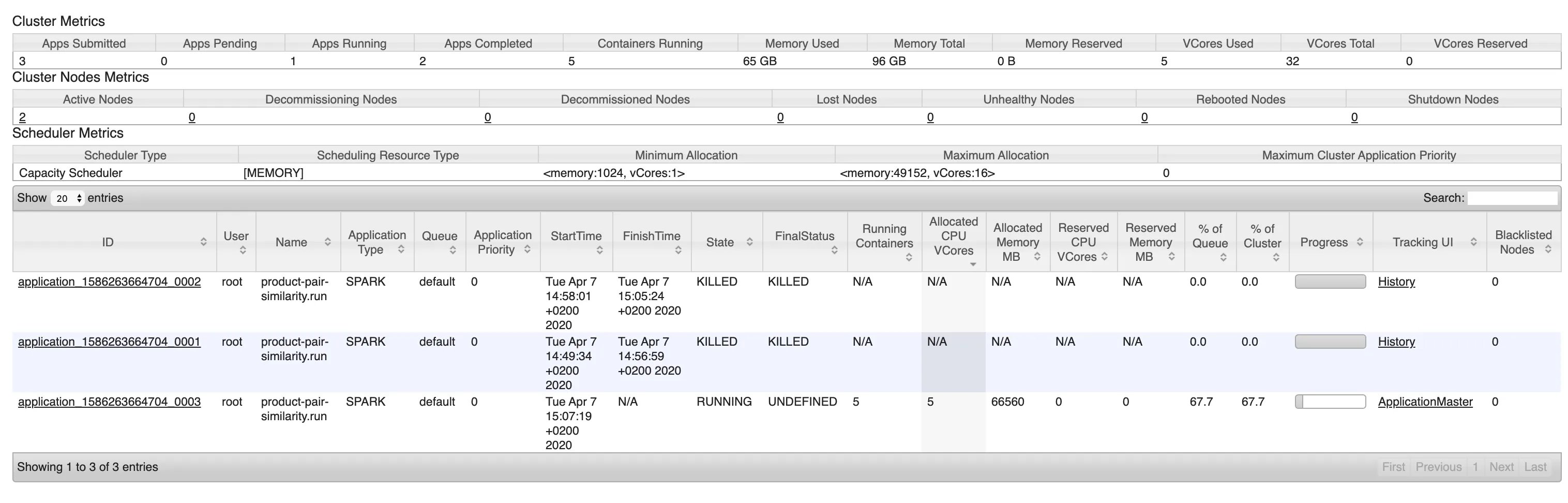Open the Show entries count dropdown
Viewport: 1568px width, 503px height.
click(x=67, y=198)
